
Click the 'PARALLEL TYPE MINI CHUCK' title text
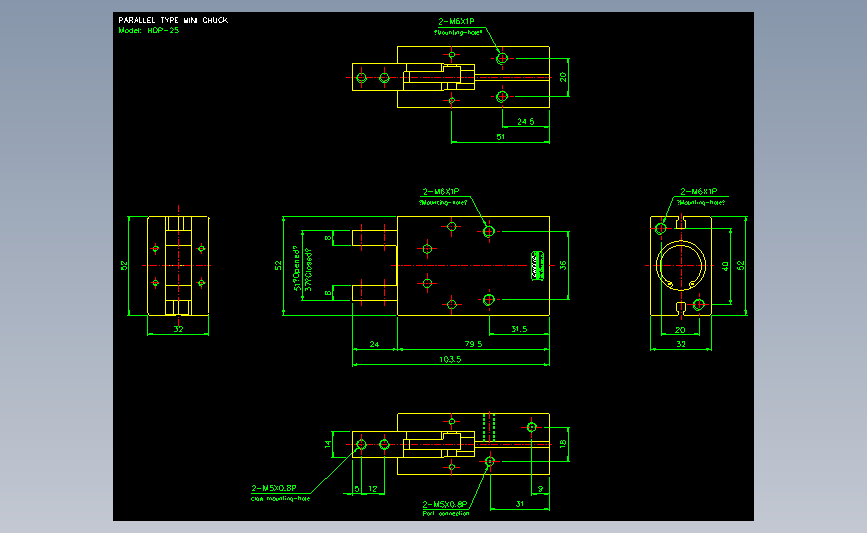[173, 20]
